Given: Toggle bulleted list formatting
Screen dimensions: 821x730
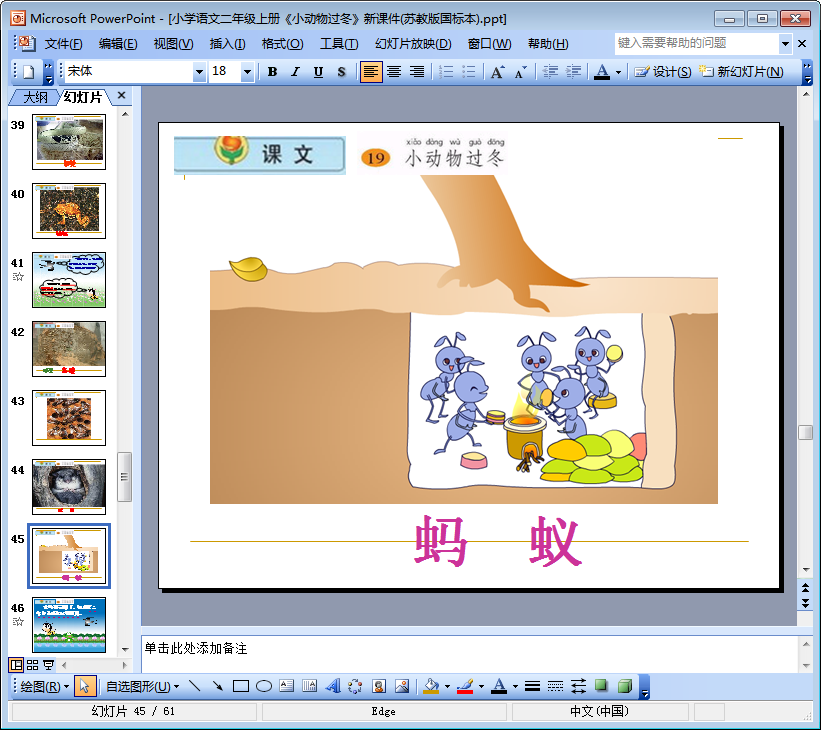Looking at the screenshot, I should tap(469, 72).
